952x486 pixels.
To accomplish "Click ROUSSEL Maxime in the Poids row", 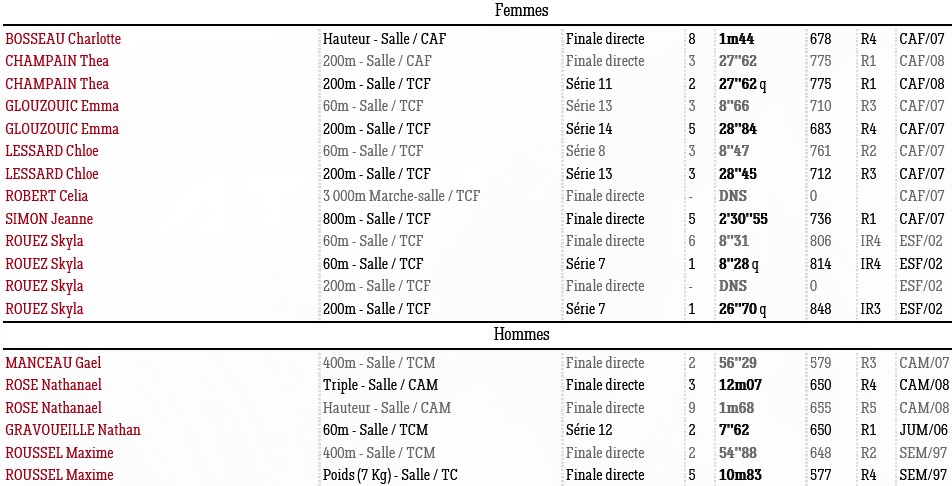I will coord(59,475).
